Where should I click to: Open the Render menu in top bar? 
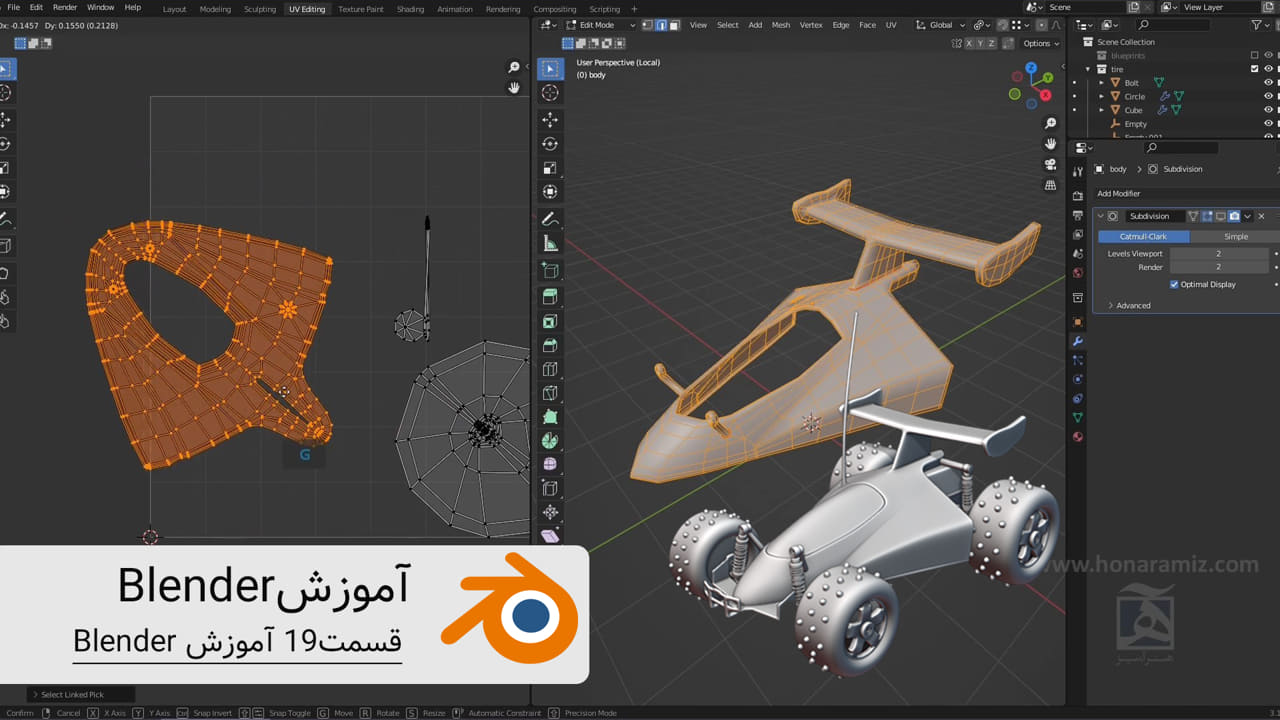pyautogui.click(x=65, y=7)
